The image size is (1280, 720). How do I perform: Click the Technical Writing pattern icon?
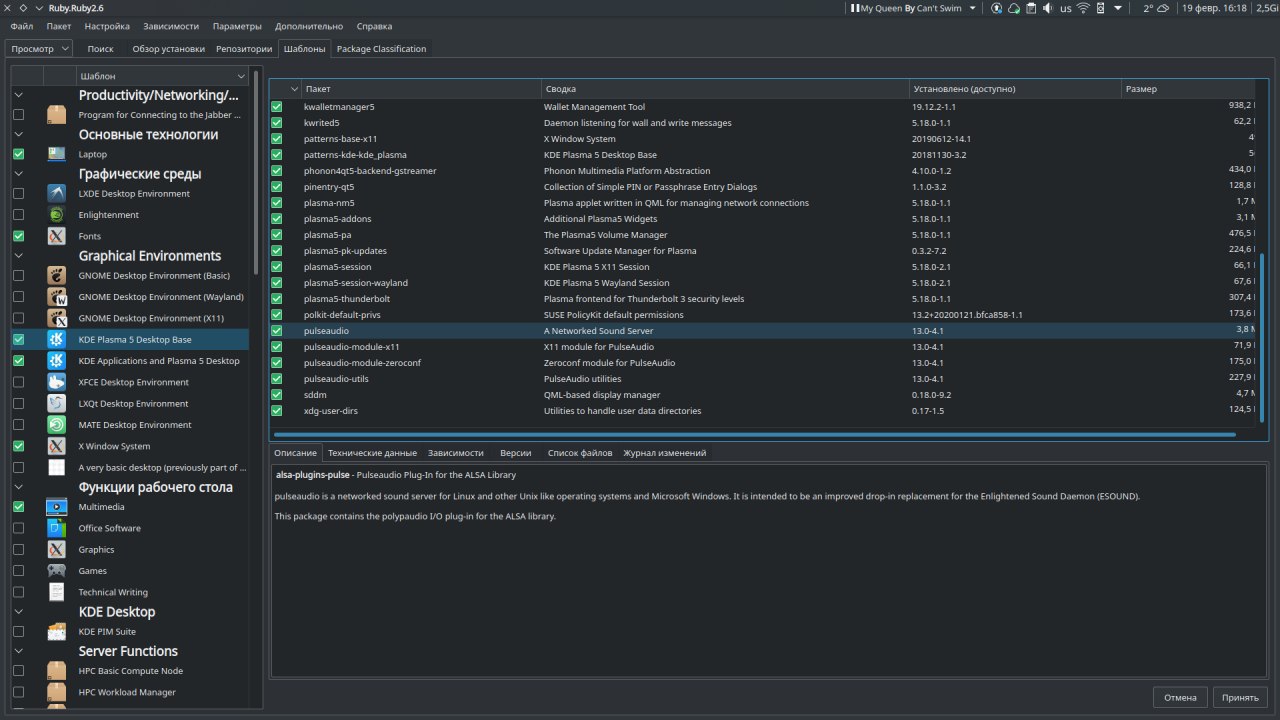coord(57,592)
